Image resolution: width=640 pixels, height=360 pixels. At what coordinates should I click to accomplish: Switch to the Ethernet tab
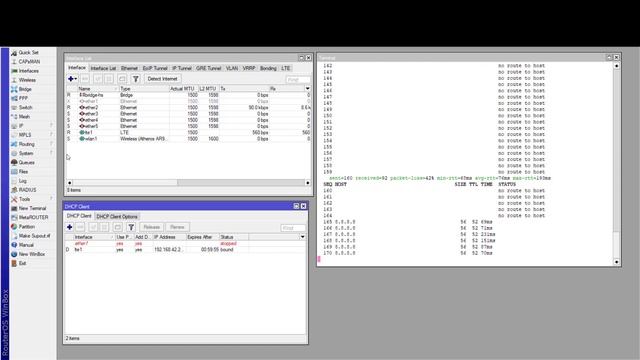pos(129,68)
